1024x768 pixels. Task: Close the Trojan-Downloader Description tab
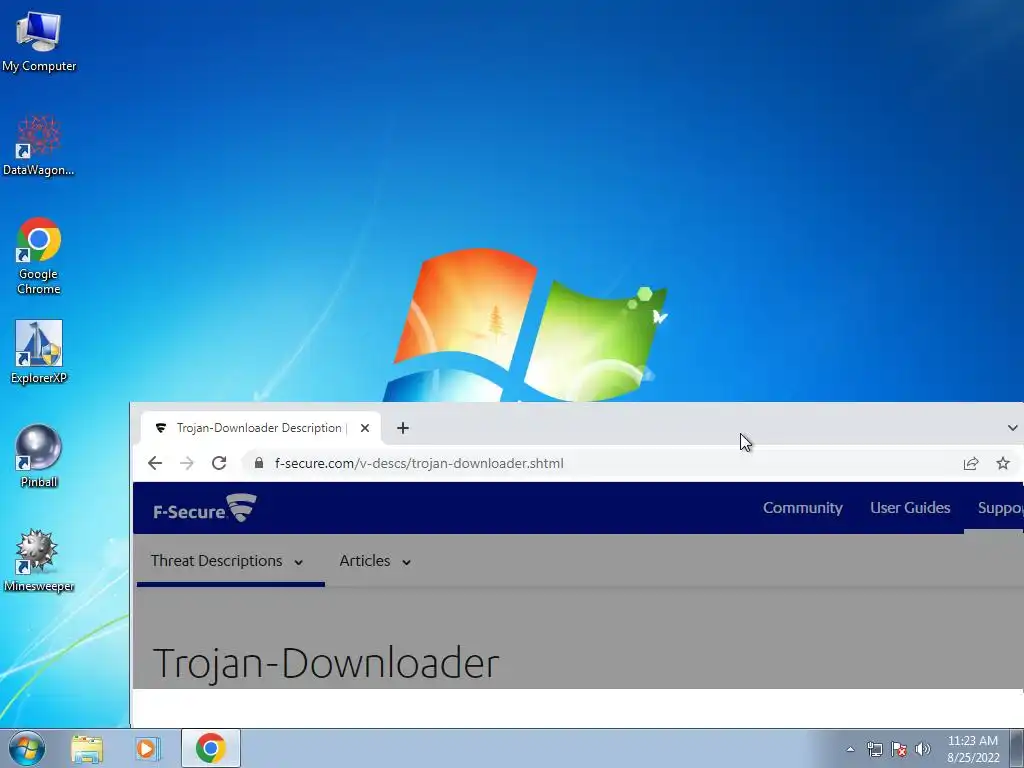365,428
